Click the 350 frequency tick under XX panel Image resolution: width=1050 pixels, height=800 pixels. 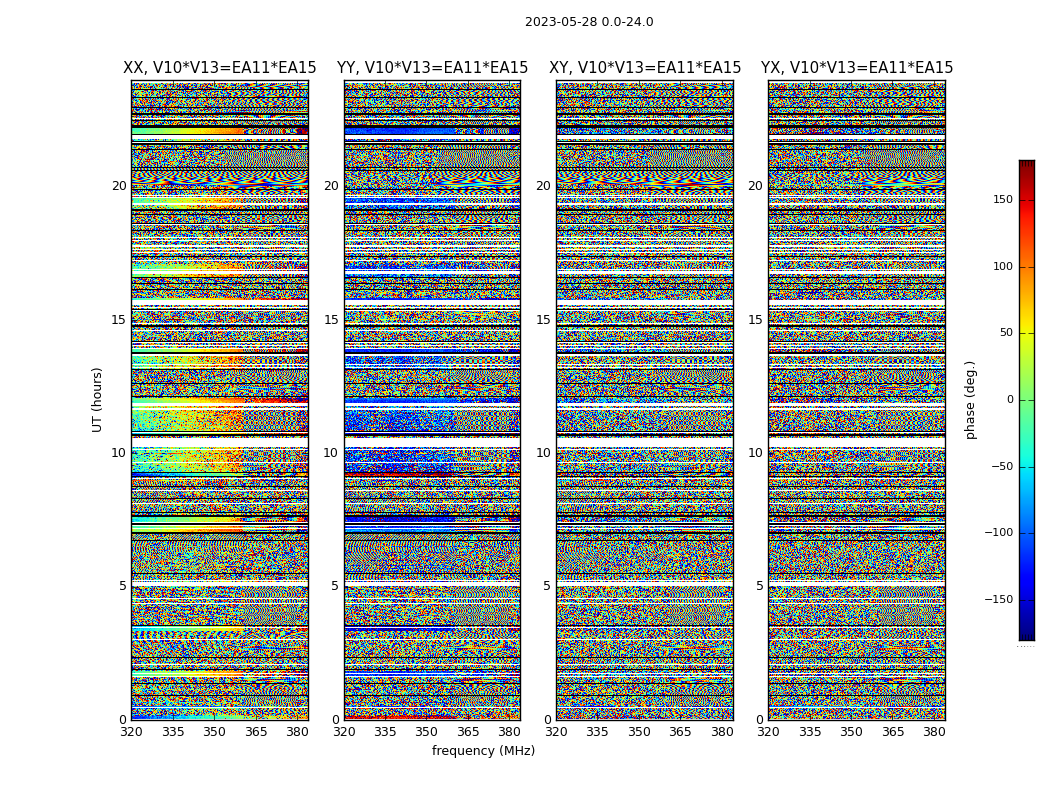214,732
